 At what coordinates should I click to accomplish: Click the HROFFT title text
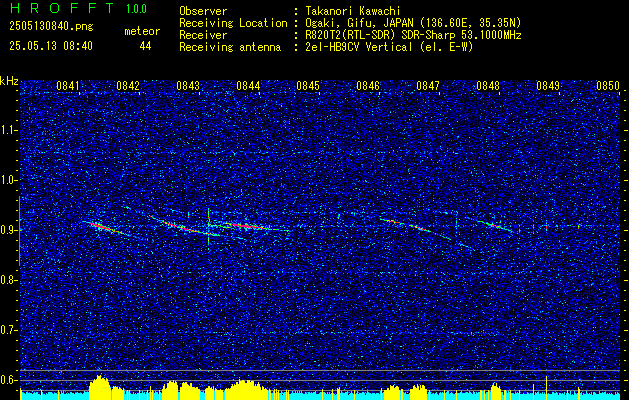point(62,8)
